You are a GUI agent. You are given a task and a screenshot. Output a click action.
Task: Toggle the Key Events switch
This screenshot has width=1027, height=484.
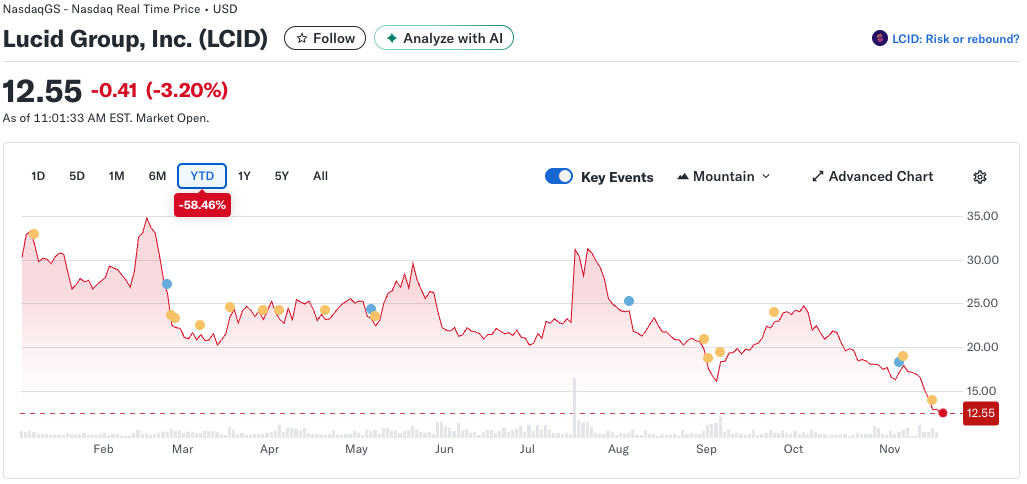(x=559, y=177)
